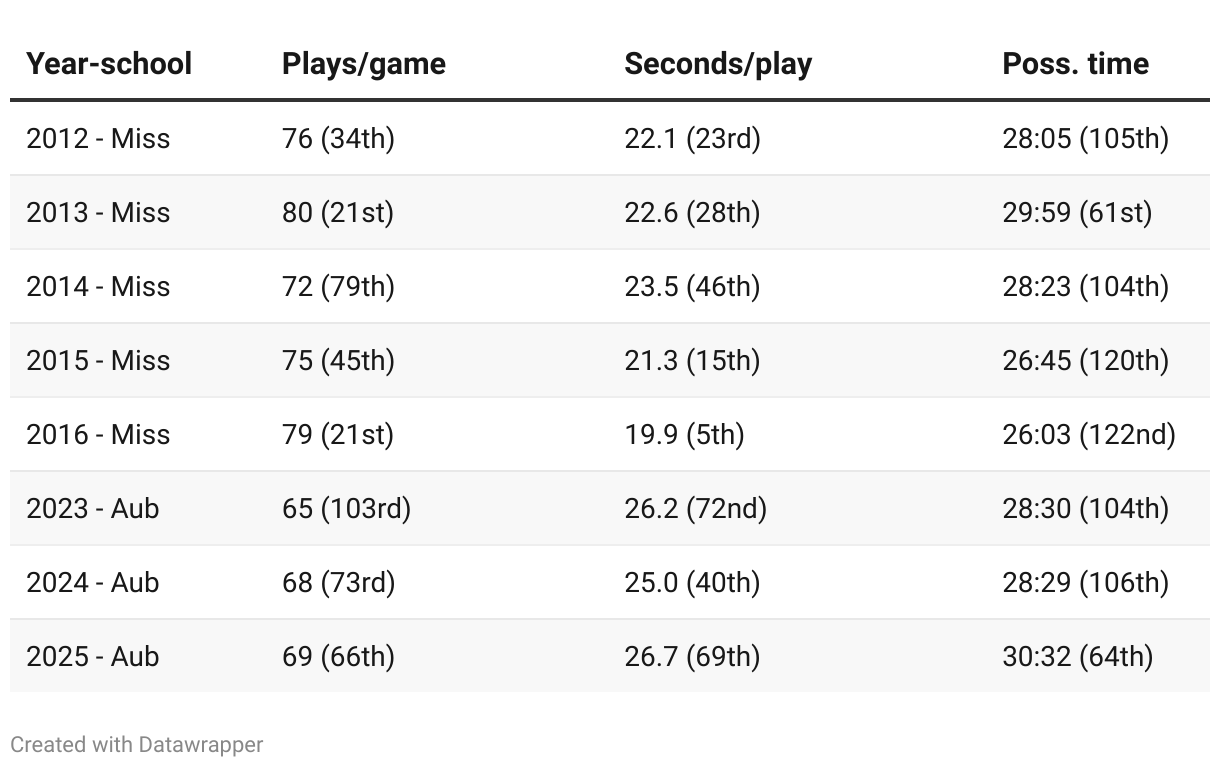Click the 26:03 (122nd) possession time cell
The width and height of the screenshot is (1220, 768).
[1089, 435]
